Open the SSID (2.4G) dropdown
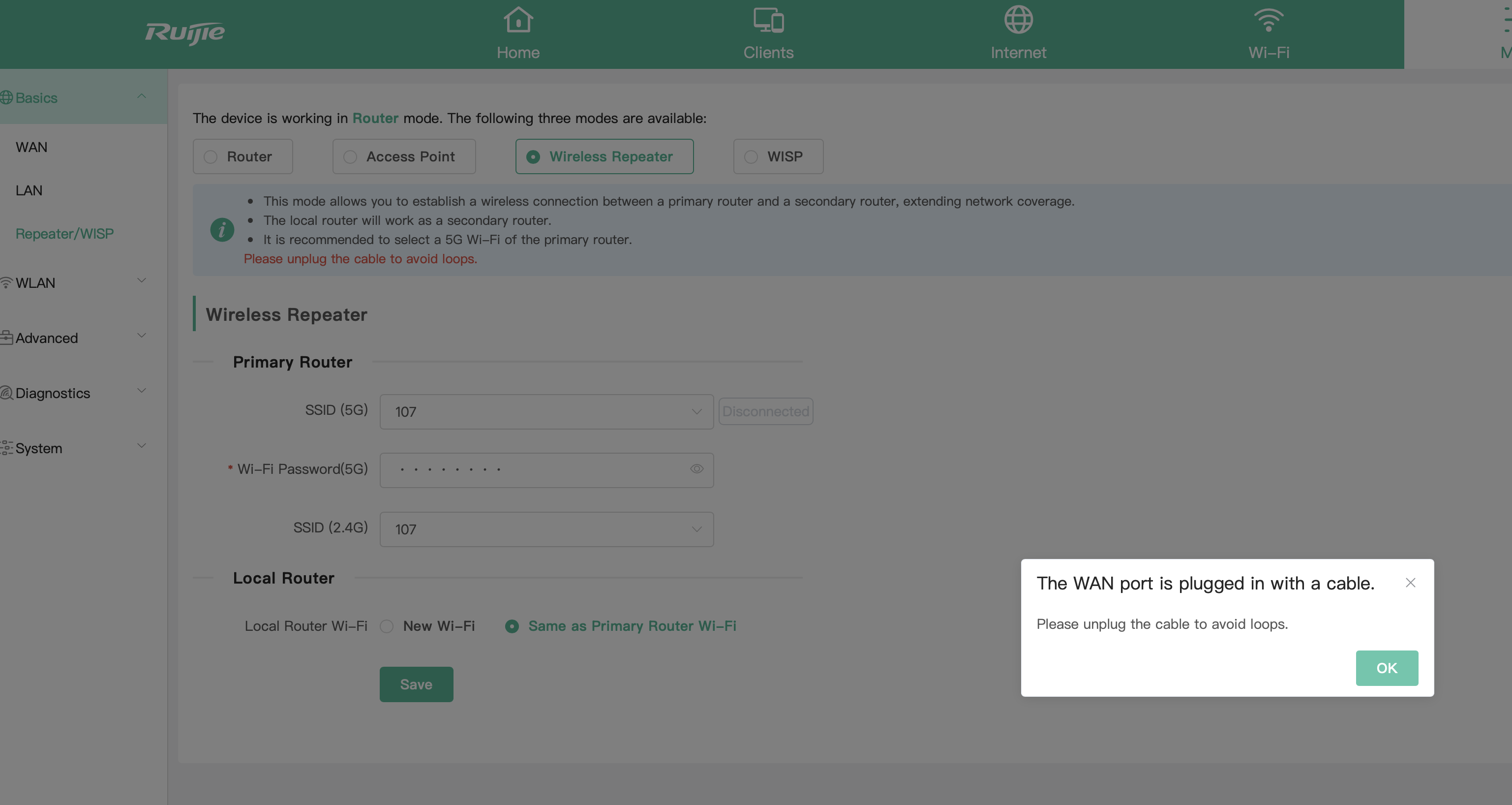This screenshot has width=1512, height=805. tap(546, 529)
